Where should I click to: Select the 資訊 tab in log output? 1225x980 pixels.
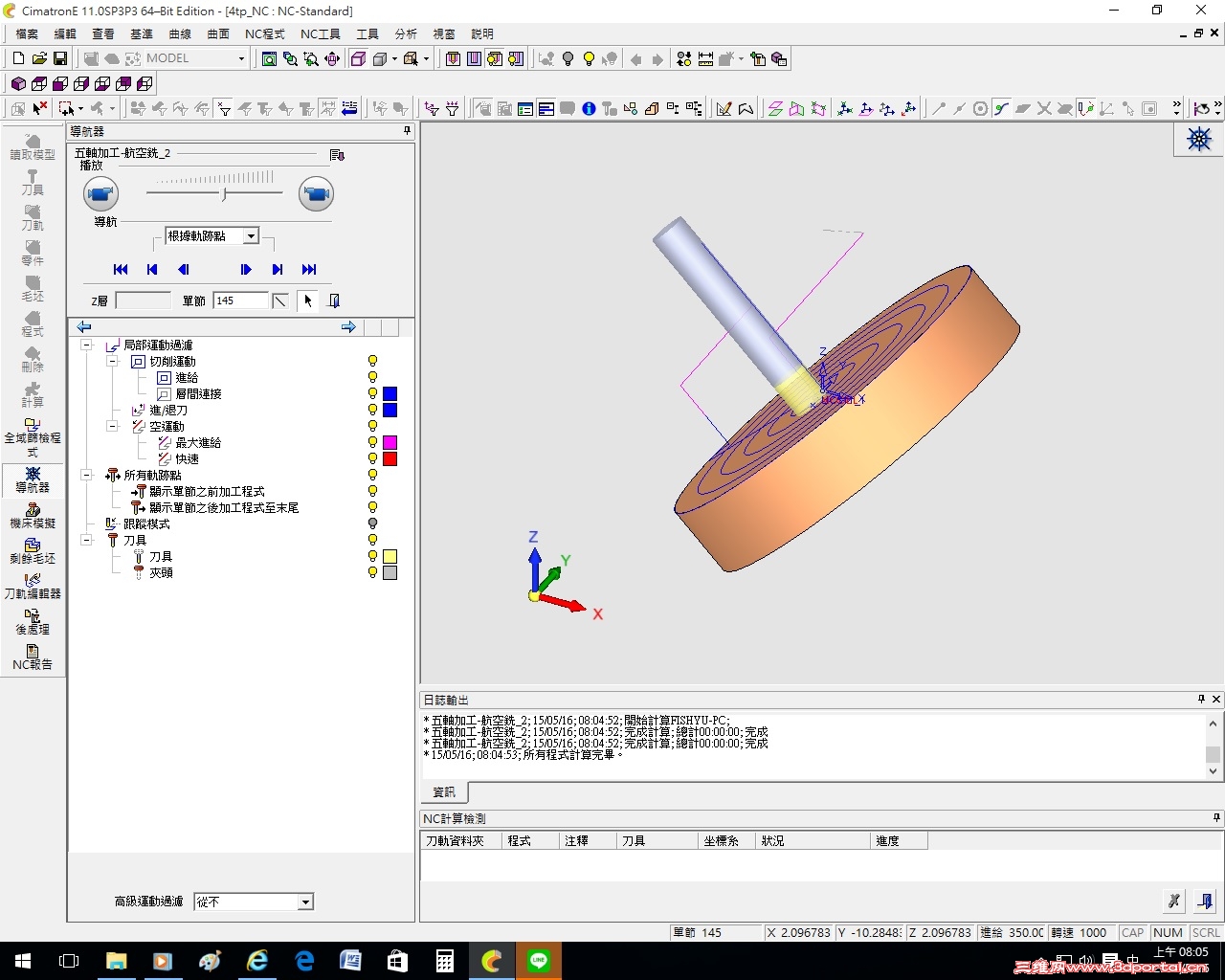(x=444, y=792)
